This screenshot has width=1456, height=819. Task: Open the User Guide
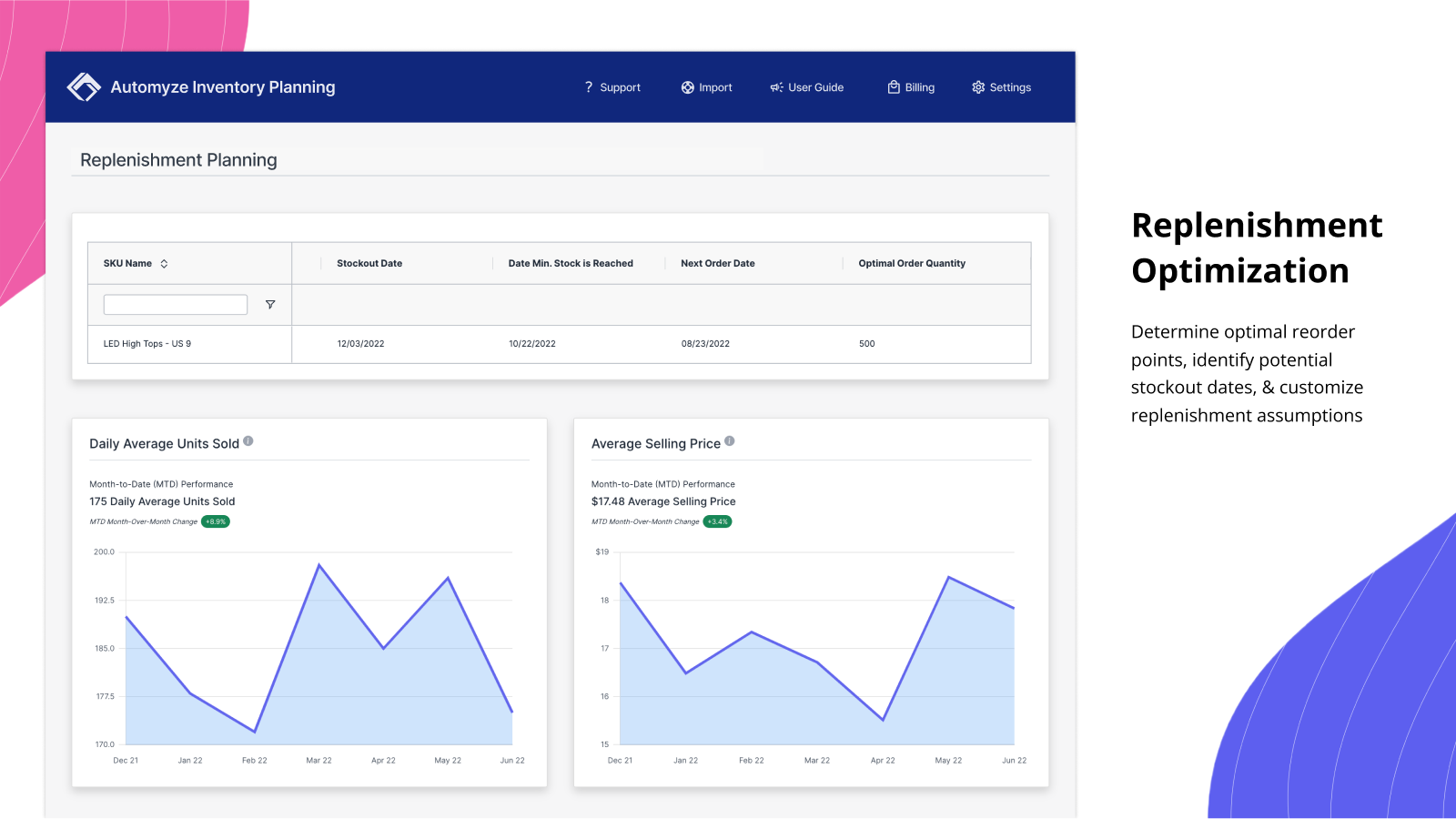coord(806,87)
